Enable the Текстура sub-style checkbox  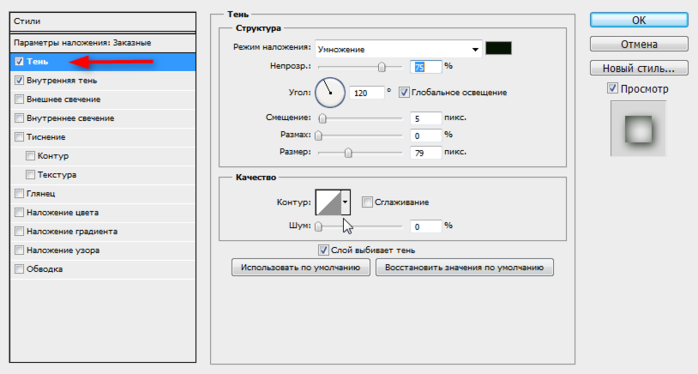tap(30, 175)
